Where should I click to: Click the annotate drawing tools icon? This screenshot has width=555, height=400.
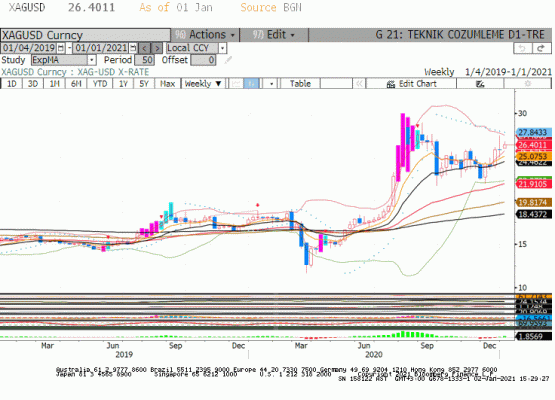[480, 84]
